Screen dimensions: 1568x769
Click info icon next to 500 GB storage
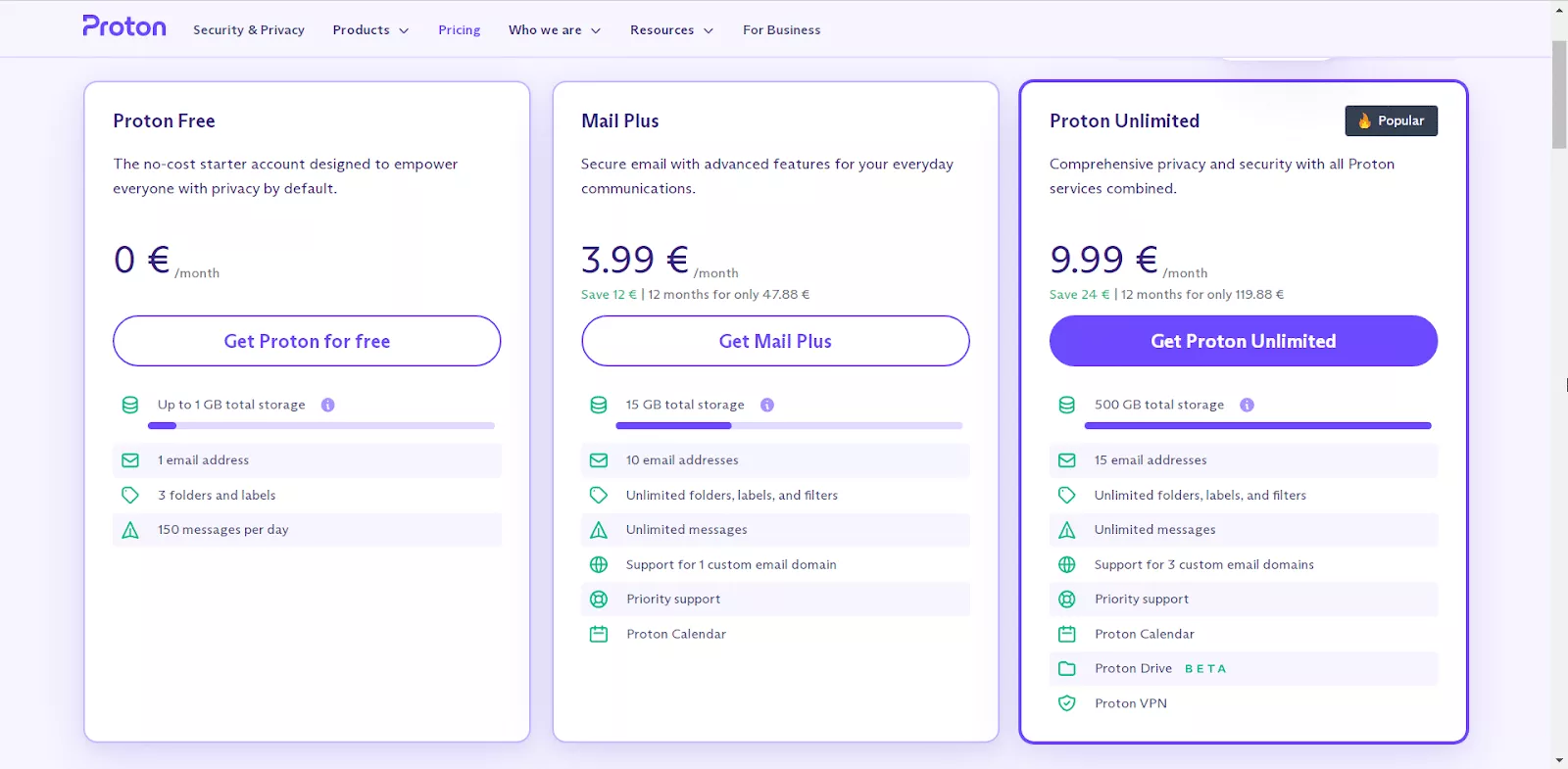(x=1247, y=405)
